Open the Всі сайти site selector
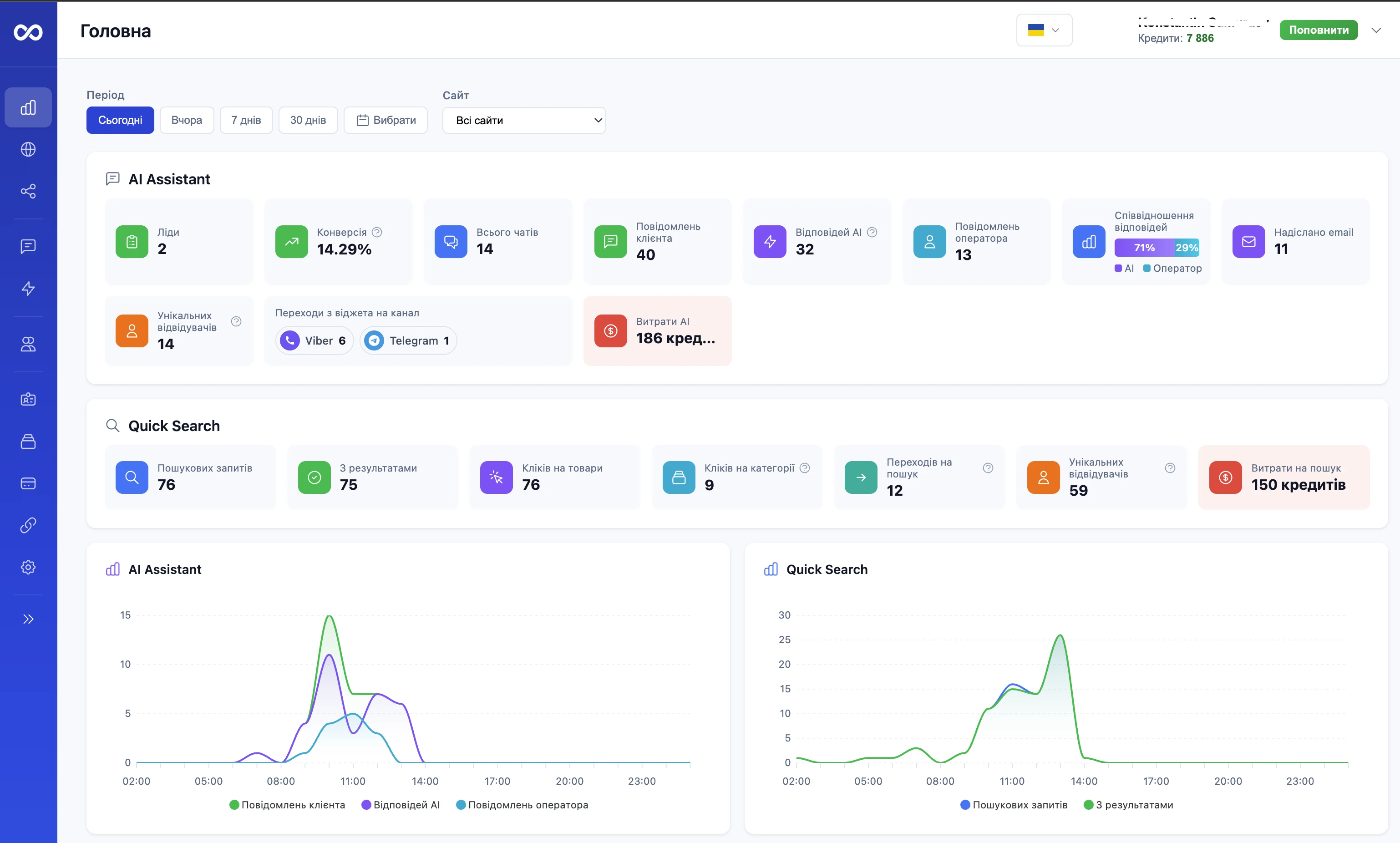The image size is (1400, 843). point(524,120)
